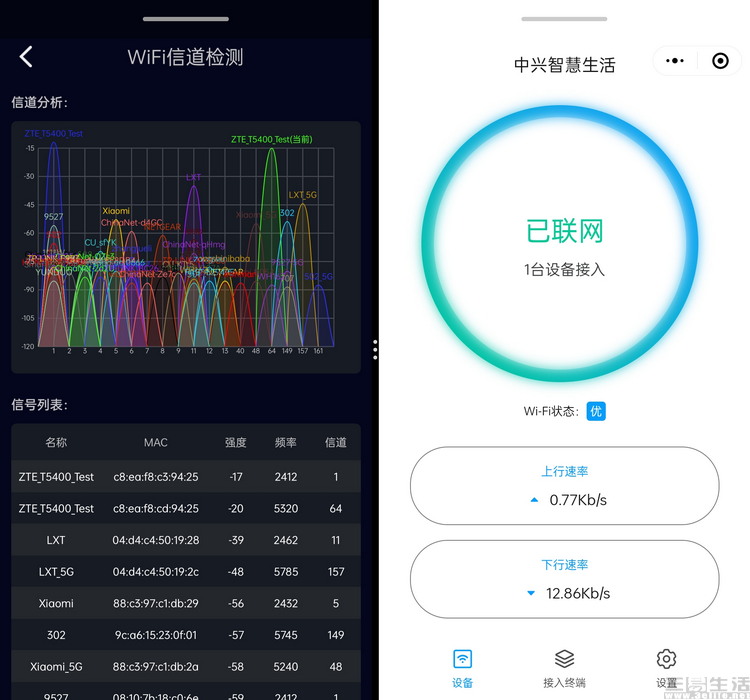Image resolution: width=750 pixels, height=700 pixels.
Task: Go back from WiFi信道检测 page
Action: tap(26, 56)
